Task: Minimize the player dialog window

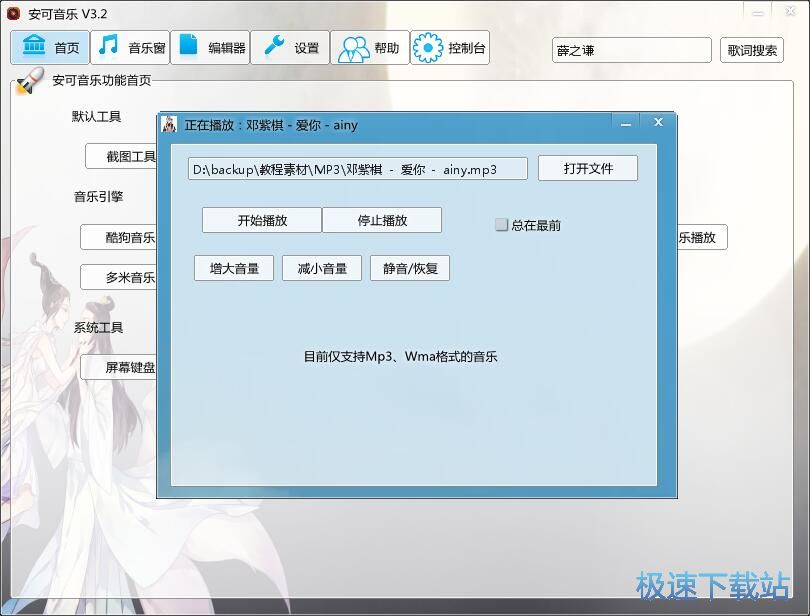Action: [626, 123]
